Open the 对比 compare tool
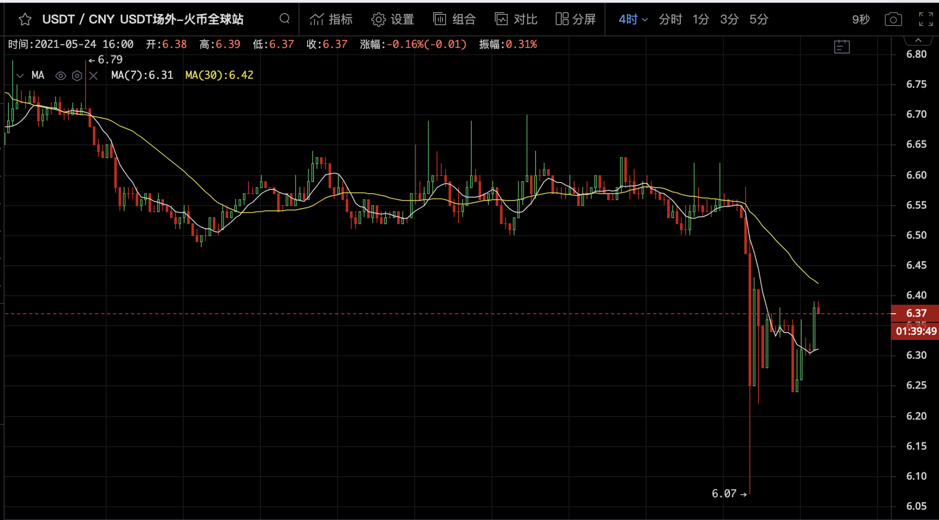Screen dimensions: 939x520 pyautogui.click(x=516, y=19)
